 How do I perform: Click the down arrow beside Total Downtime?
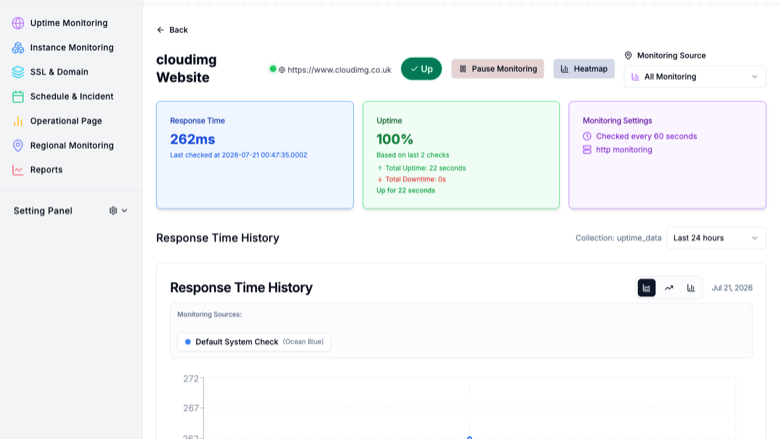pos(380,179)
